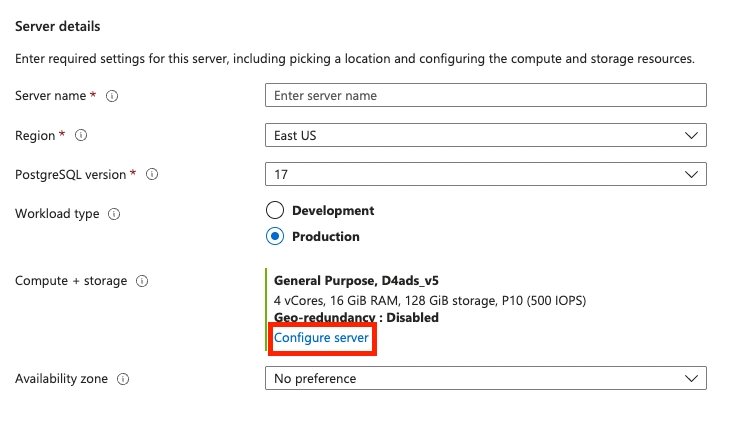Click the chevron arrow in PostgreSQL version field

(x=690, y=174)
